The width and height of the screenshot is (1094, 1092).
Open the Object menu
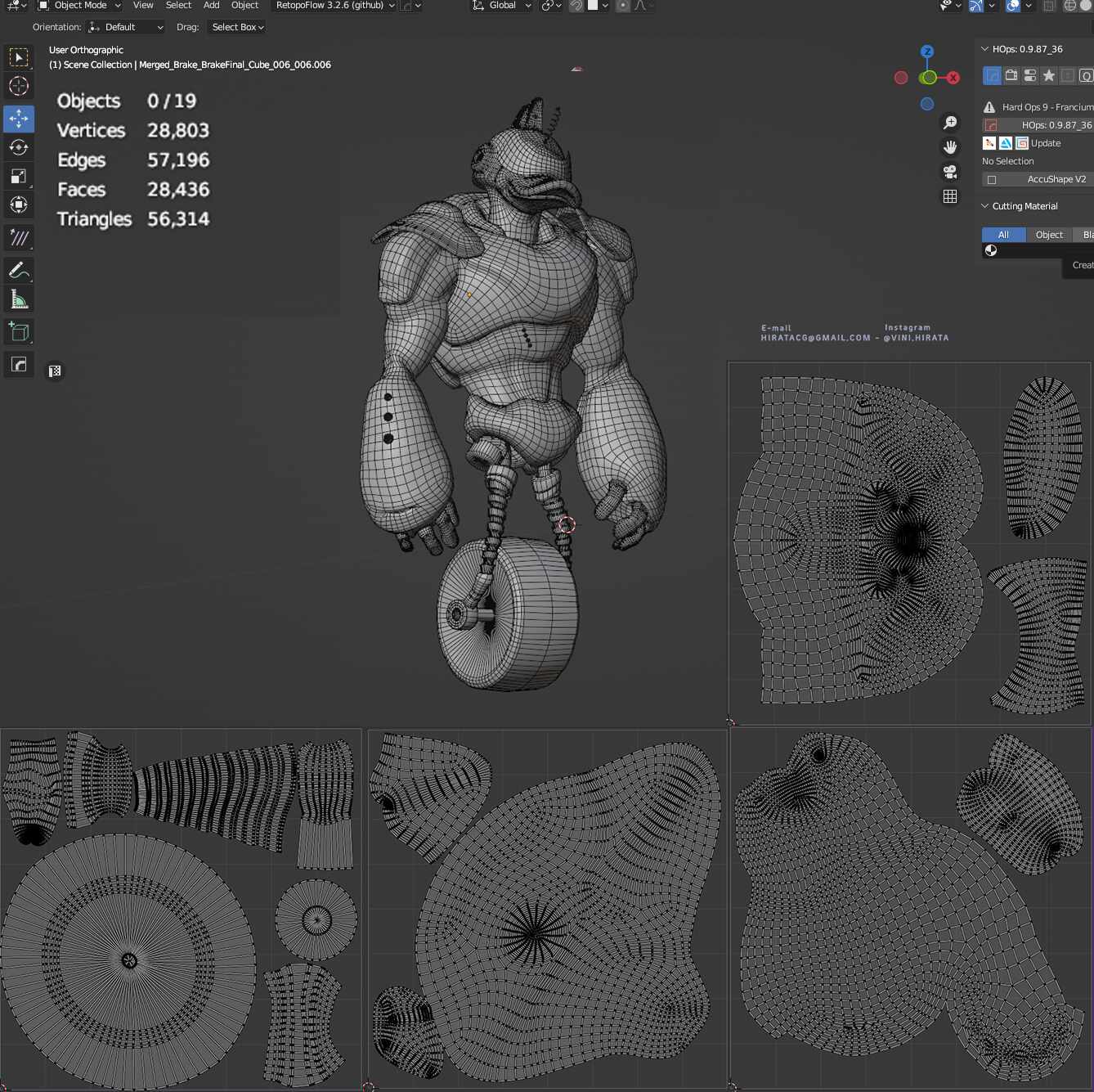point(244,5)
